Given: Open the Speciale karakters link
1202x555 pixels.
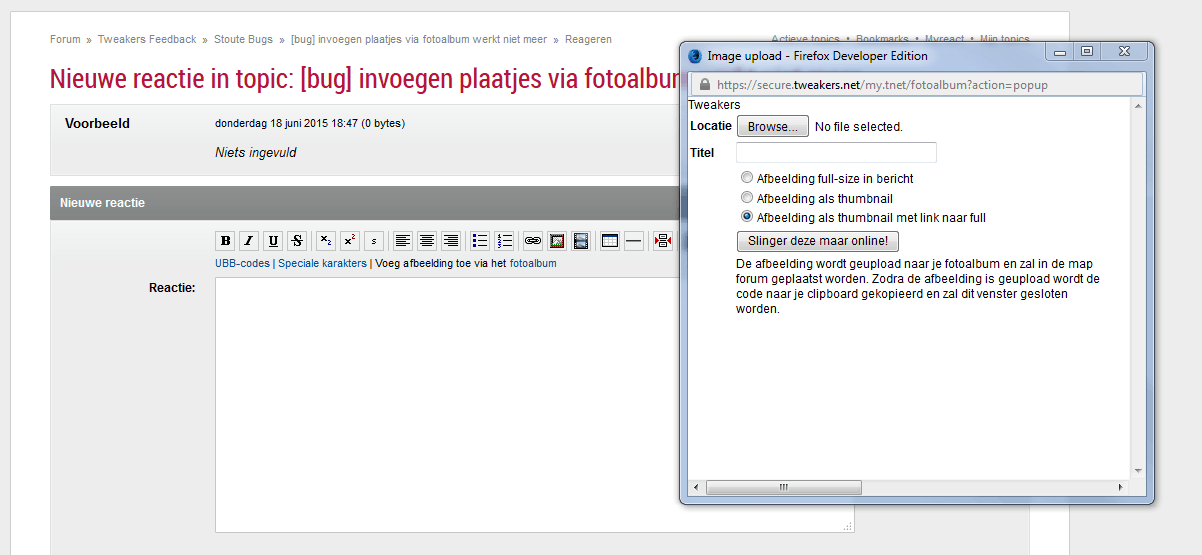Looking at the screenshot, I should point(322,264).
